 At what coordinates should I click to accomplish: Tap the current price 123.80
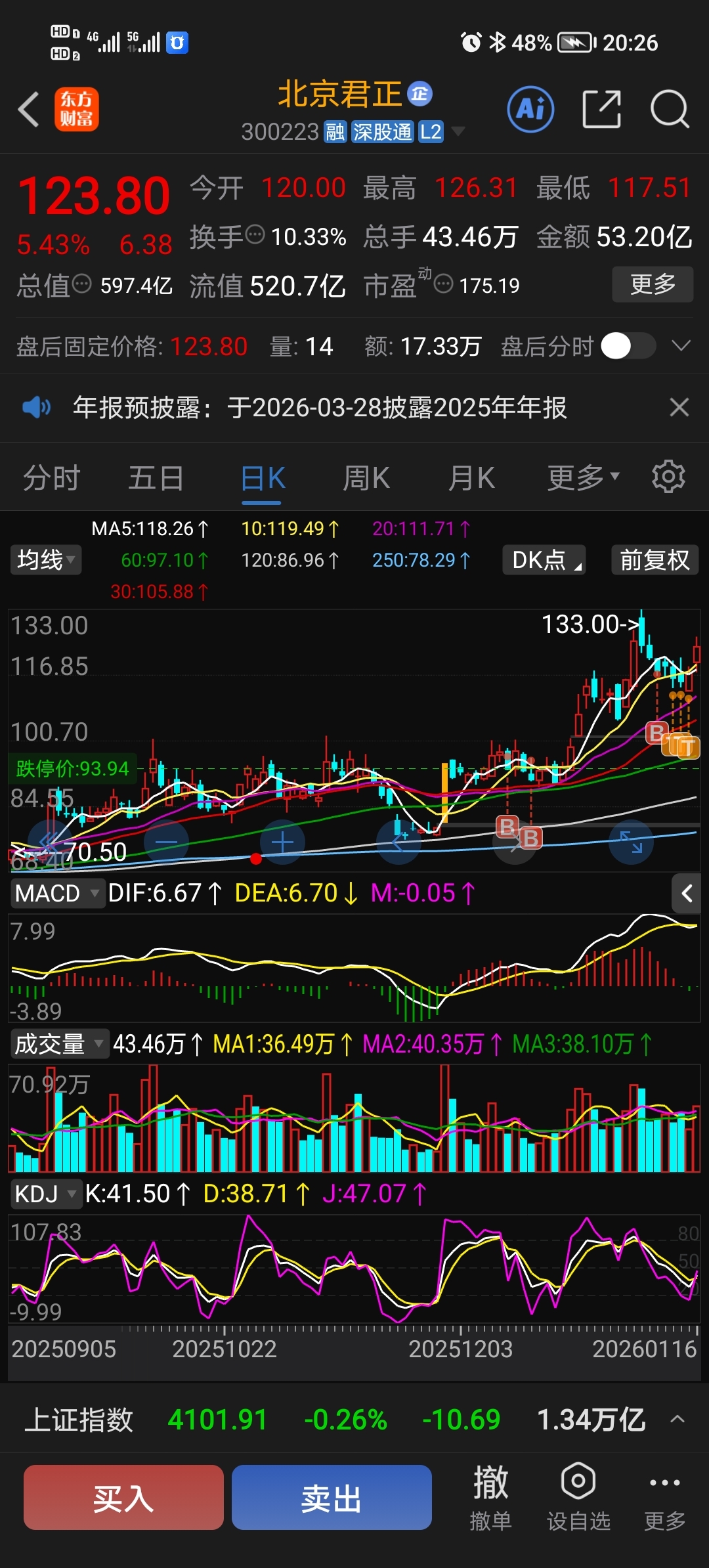[x=94, y=196]
